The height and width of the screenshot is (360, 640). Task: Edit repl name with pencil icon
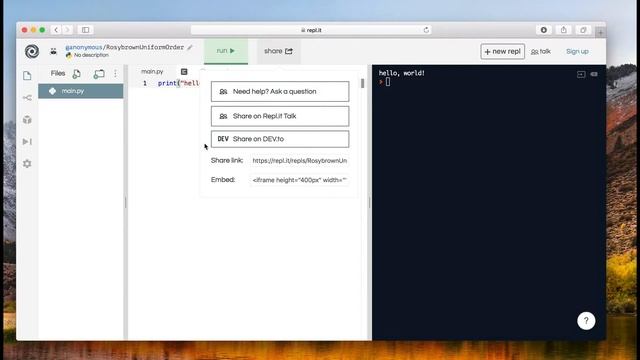(190, 47)
